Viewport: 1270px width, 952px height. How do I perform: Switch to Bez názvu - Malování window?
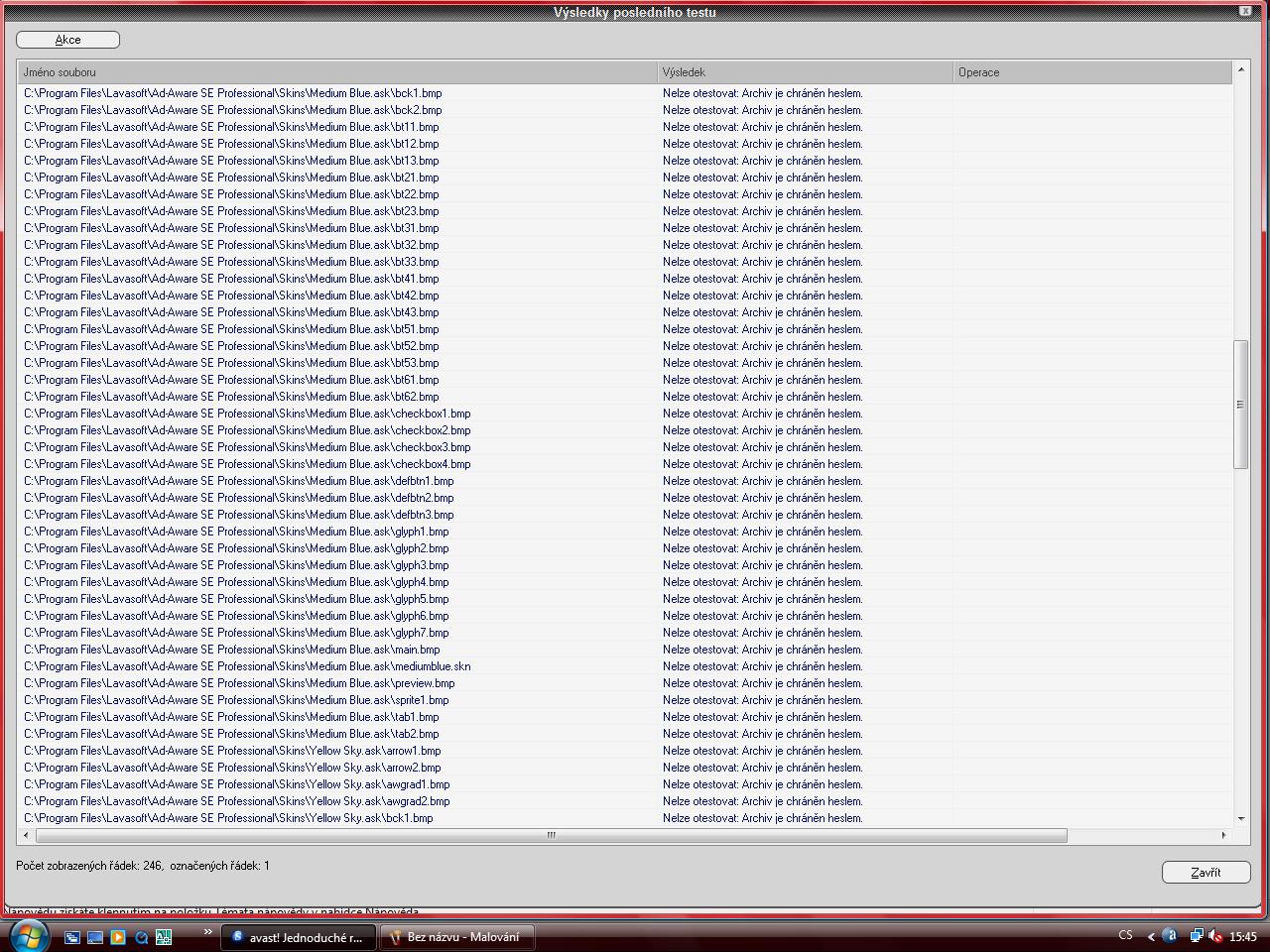pos(456,936)
